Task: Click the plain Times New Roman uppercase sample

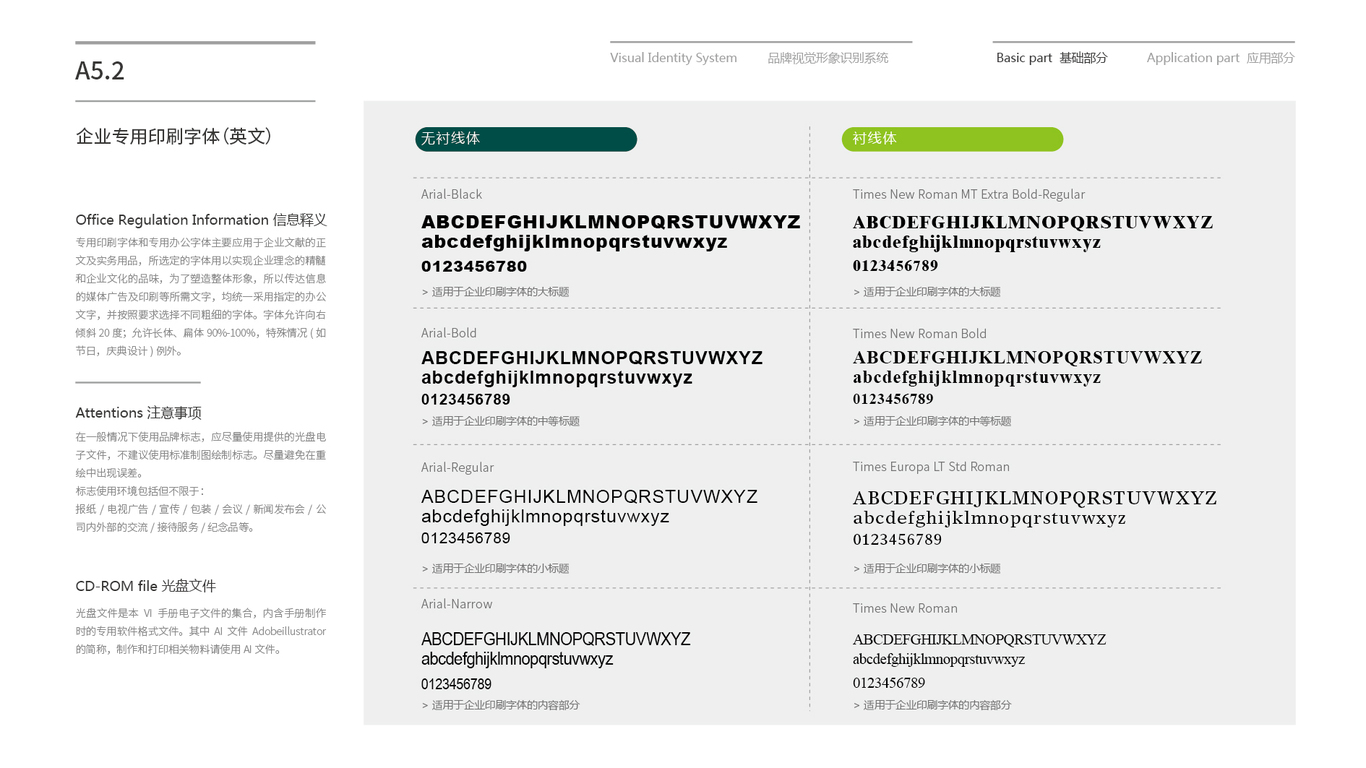Action: pos(979,640)
